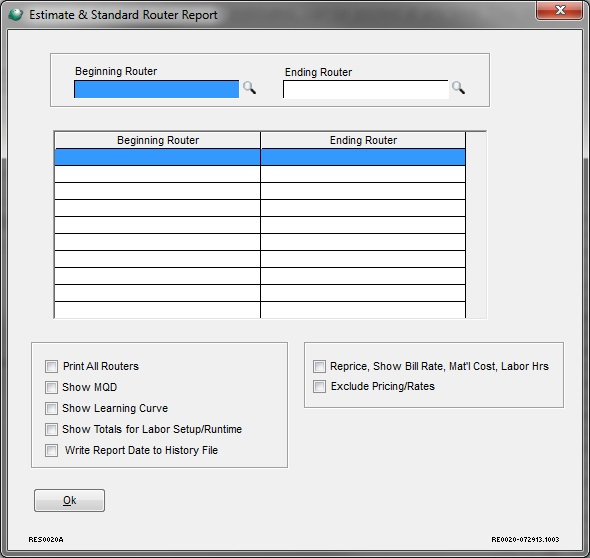Screen dimensions: 590x558
Task: Check Show Learning Curve option
Action: [51, 408]
